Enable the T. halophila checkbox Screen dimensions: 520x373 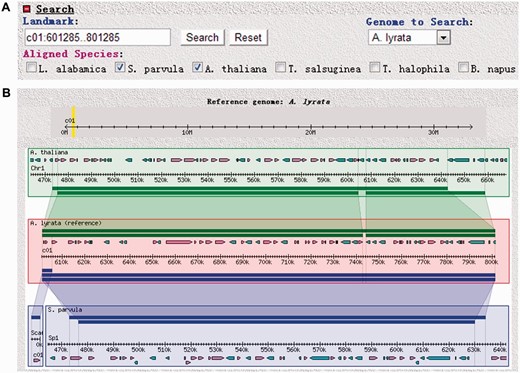tap(375, 68)
